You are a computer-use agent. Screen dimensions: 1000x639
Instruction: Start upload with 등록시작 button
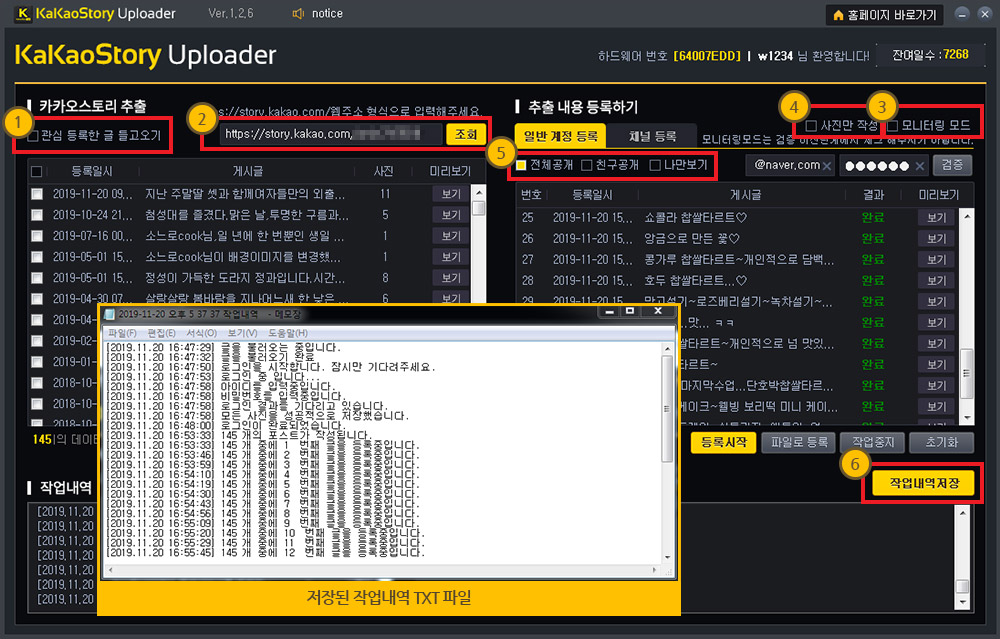[723, 442]
